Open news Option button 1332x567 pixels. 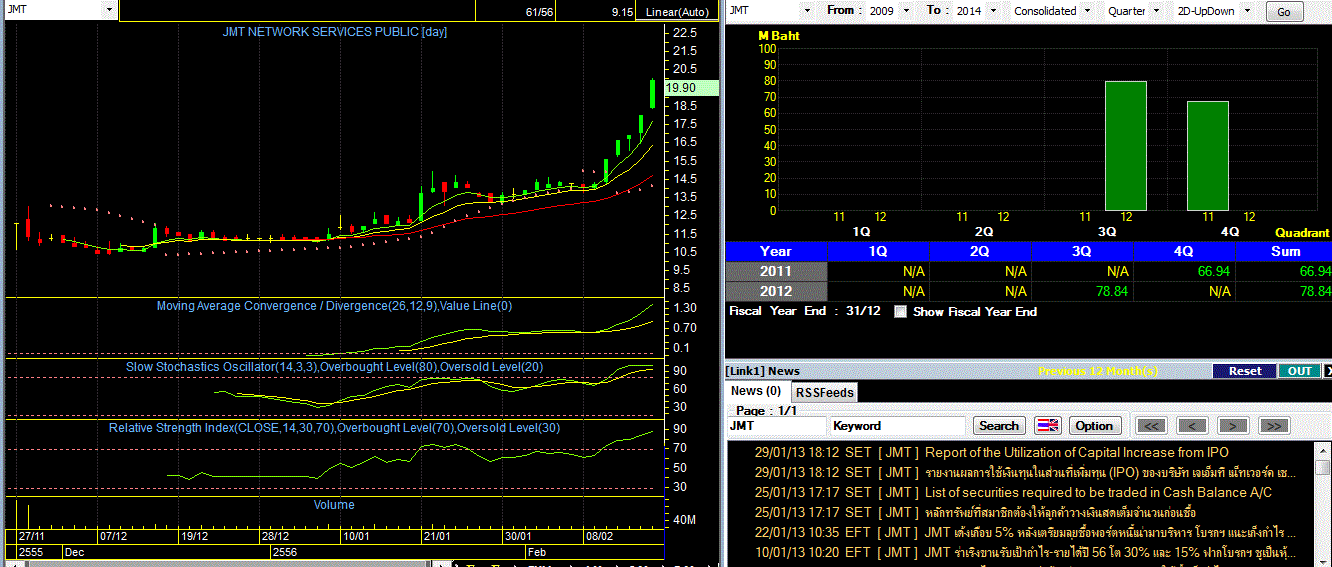(1094, 425)
